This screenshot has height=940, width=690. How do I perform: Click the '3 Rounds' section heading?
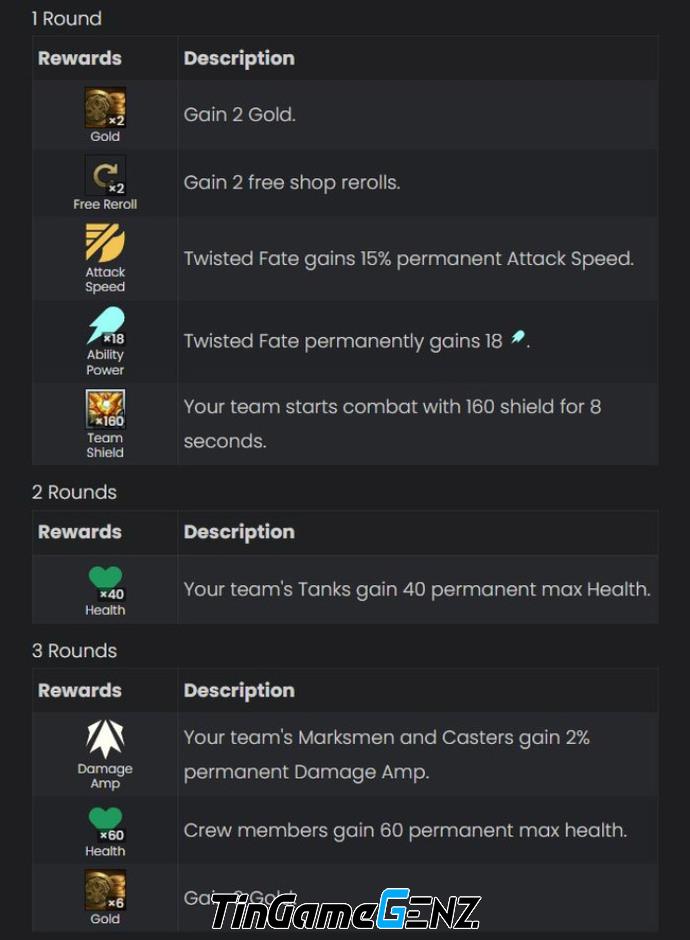pos(74,650)
